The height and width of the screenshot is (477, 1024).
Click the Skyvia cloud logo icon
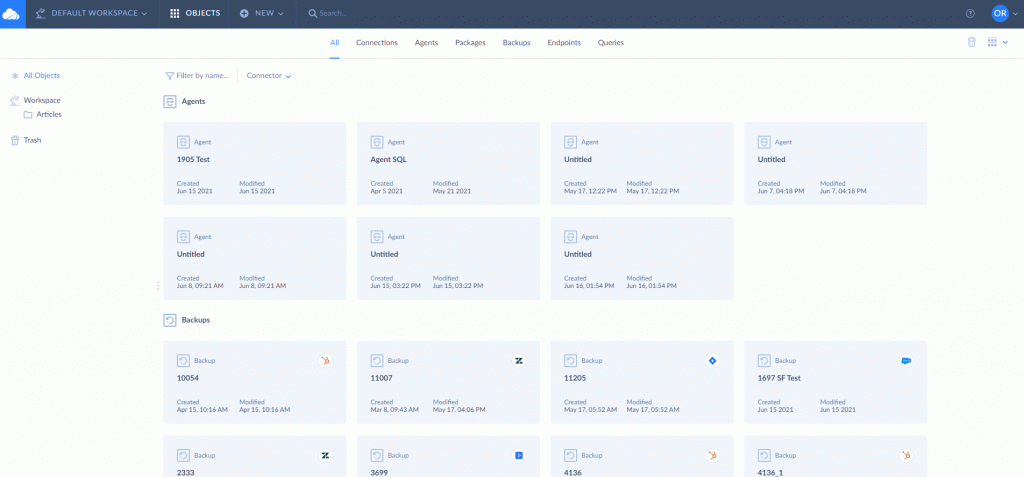pyautogui.click(x=12, y=13)
